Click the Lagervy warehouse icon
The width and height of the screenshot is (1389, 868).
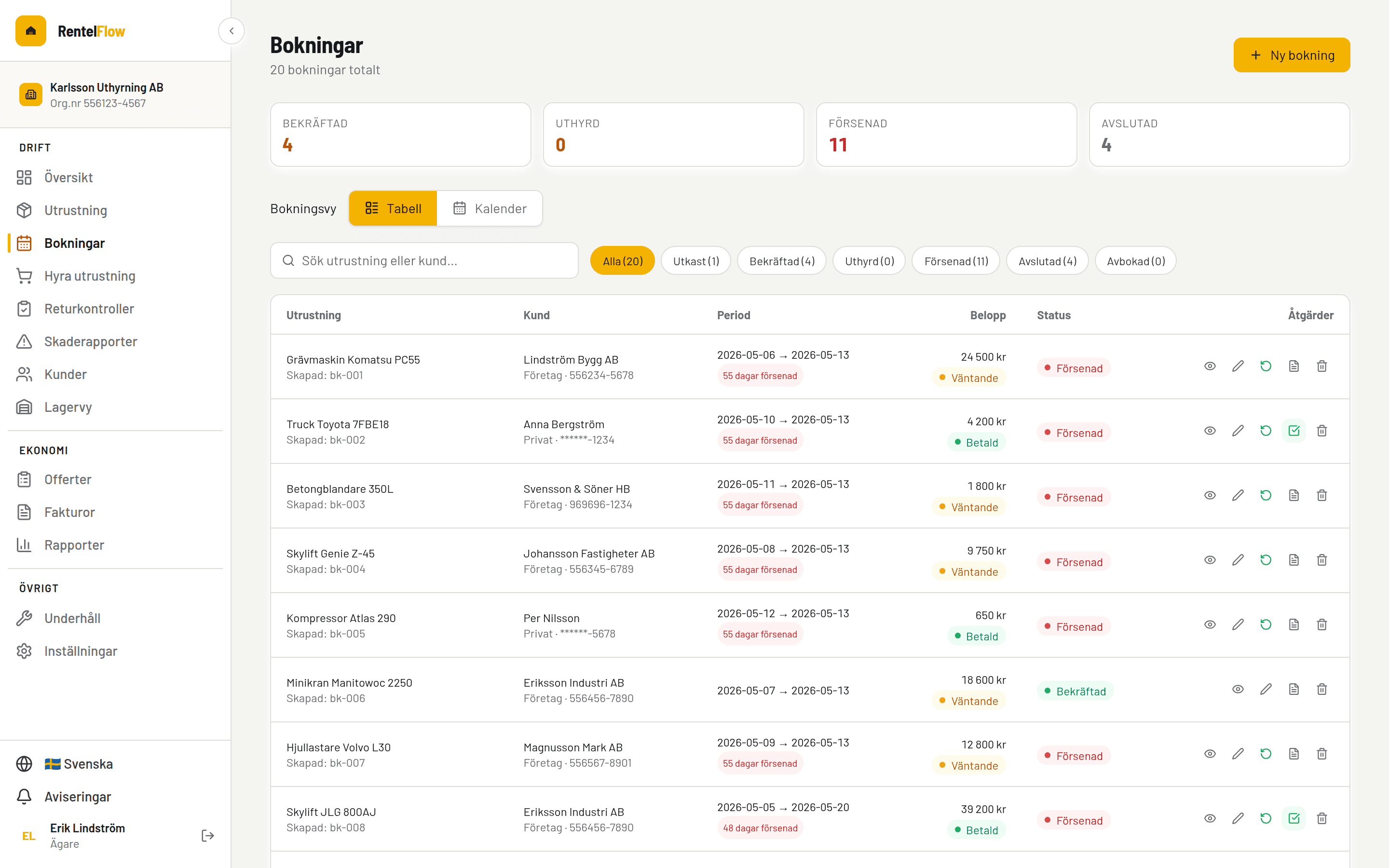pyautogui.click(x=24, y=407)
